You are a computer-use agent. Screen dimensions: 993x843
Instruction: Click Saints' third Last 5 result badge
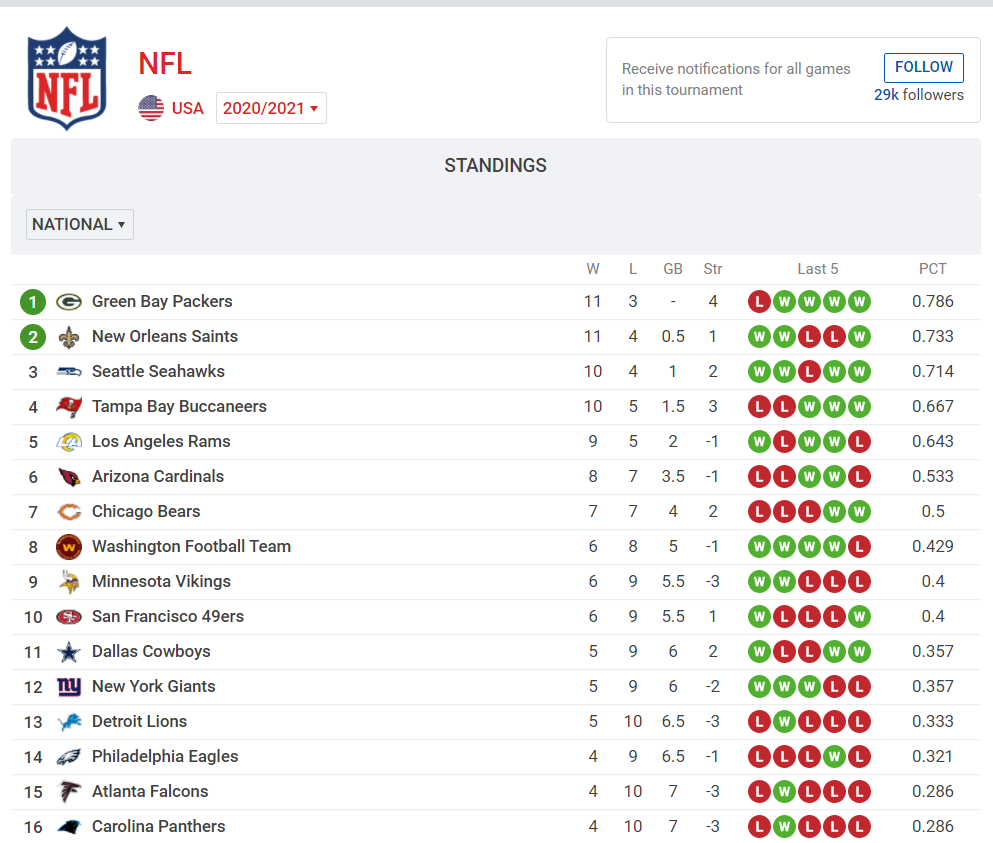pyautogui.click(x=809, y=336)
